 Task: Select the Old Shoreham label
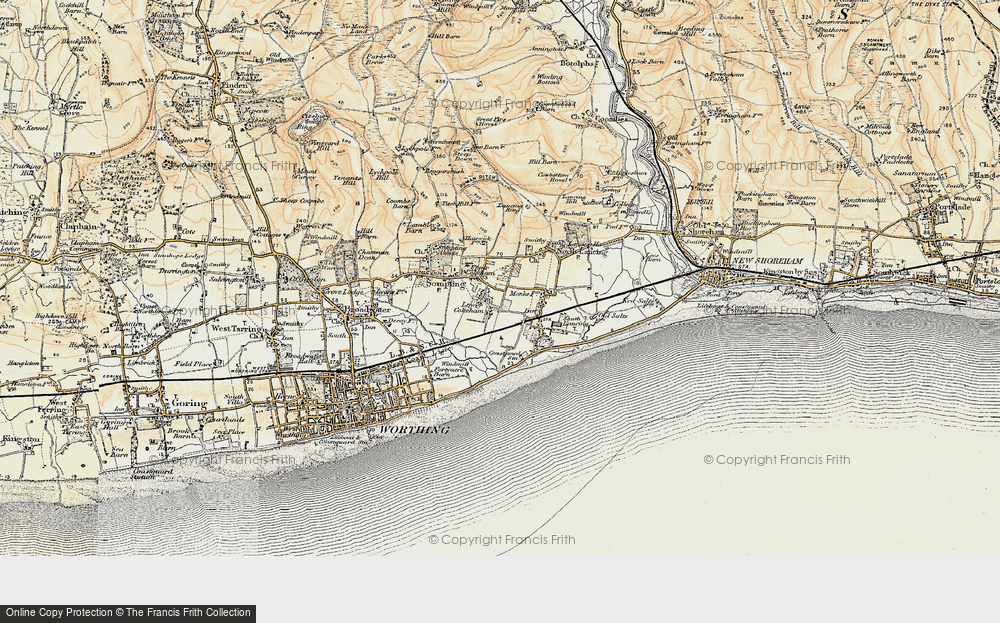705,230
